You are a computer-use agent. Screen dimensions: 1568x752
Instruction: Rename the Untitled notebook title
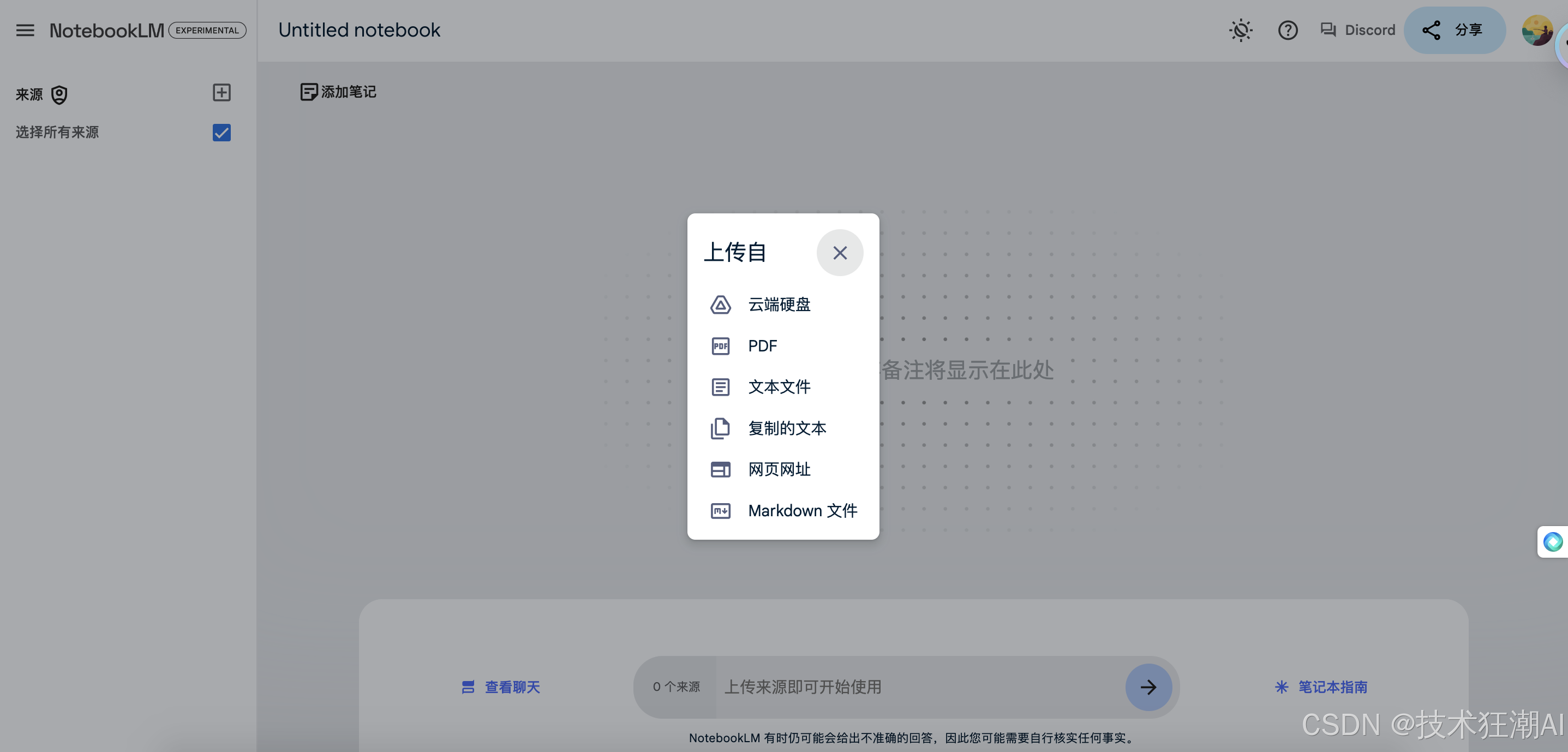[x=359, y=30]
